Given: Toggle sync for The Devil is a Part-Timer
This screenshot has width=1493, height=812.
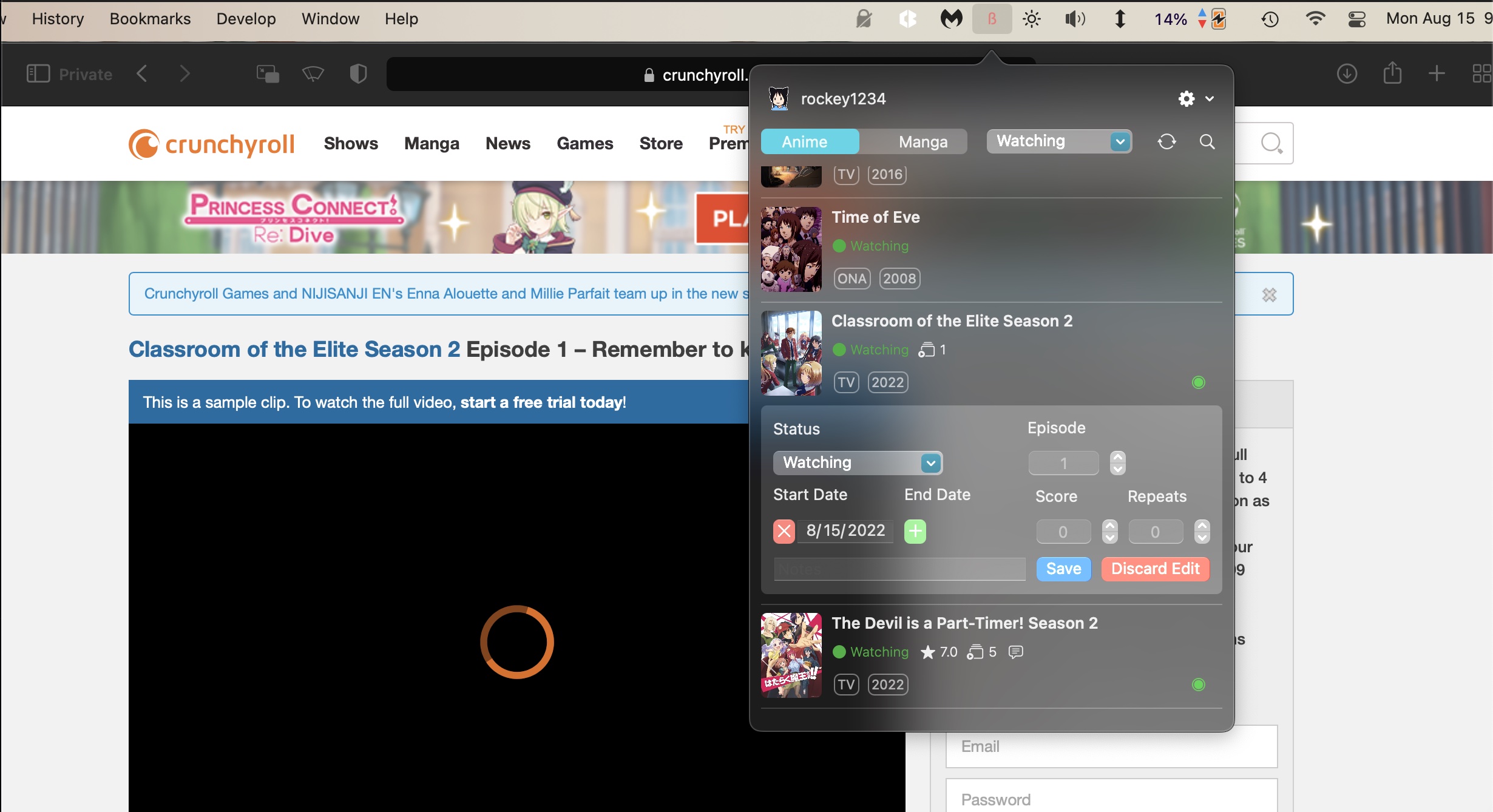Looking at the screenshot, I should pos(1198,684).
